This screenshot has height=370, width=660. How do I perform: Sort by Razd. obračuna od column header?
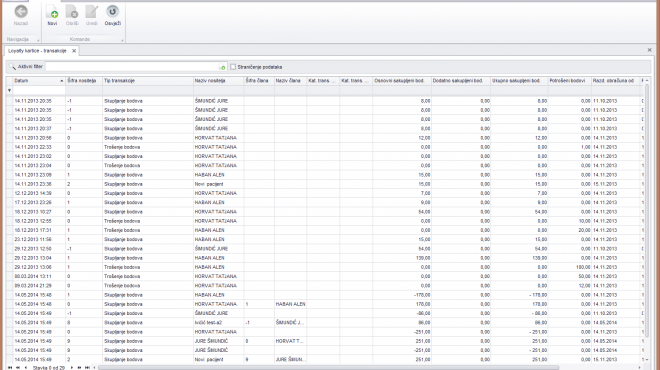[616, 80]
